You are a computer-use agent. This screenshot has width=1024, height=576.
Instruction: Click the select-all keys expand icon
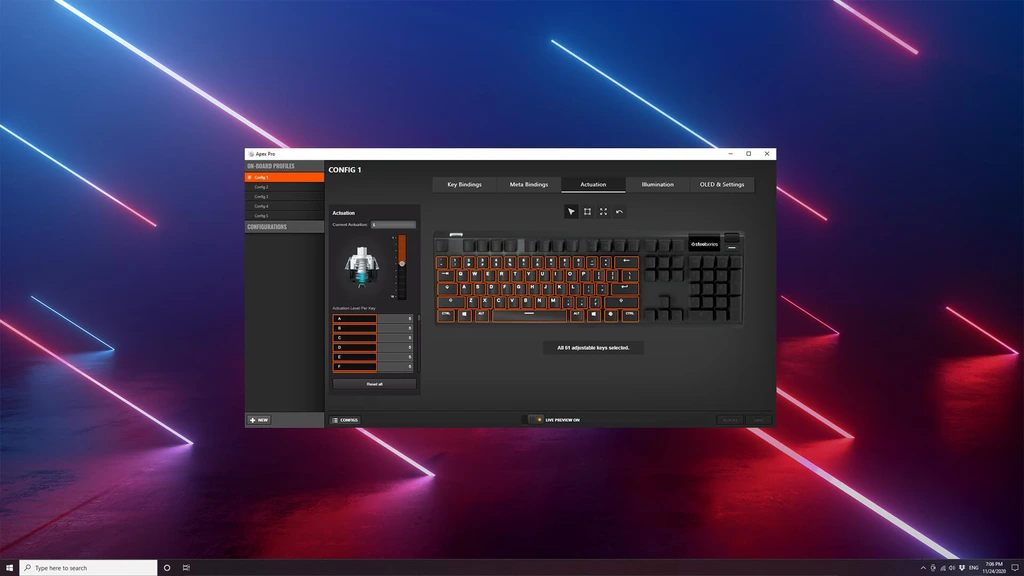[603, 212]
